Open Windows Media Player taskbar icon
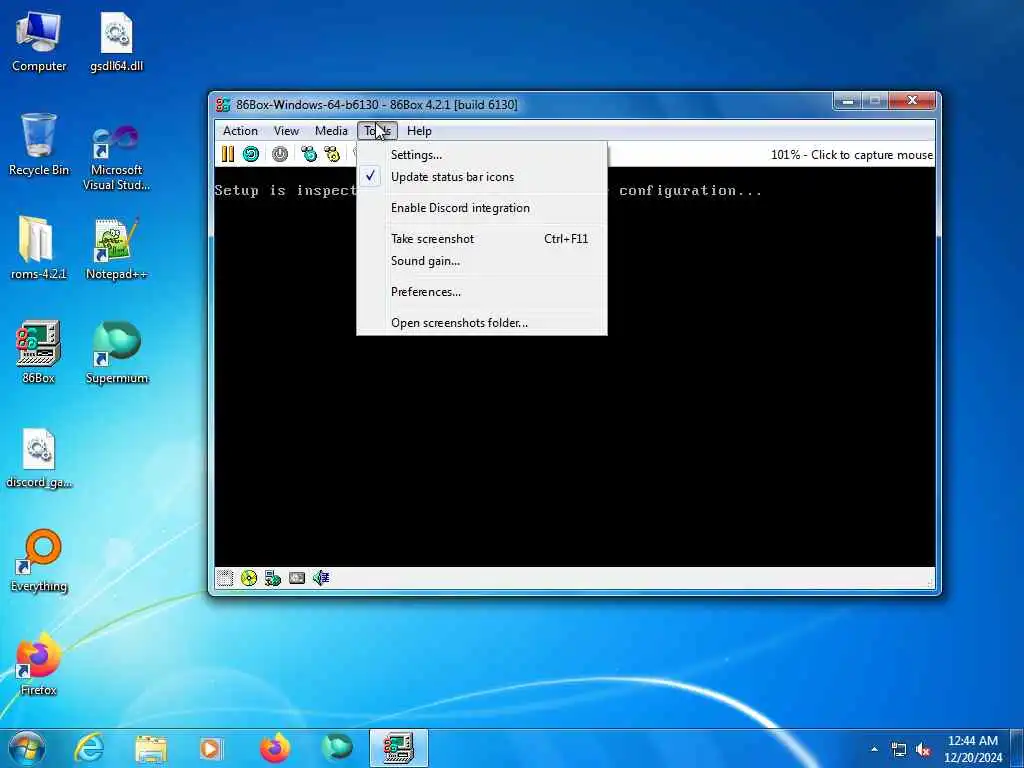Screen dimensions: 1024x768 pos(211,748)
